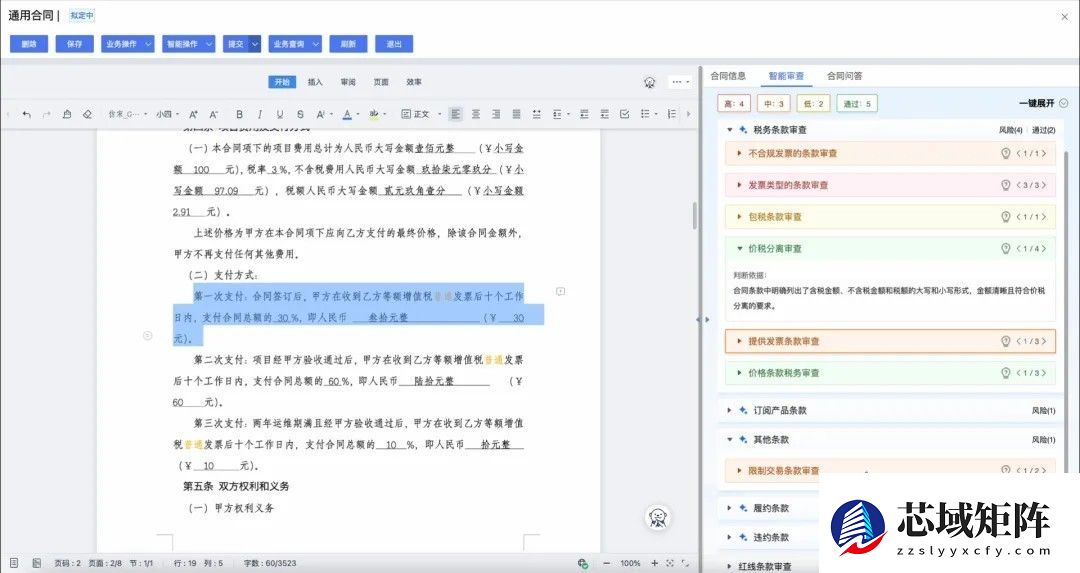Viewport: 1080px width, 573px height.
Task: Click the numbered list icon
Action: pyautogui.click(x=672, y=114)
